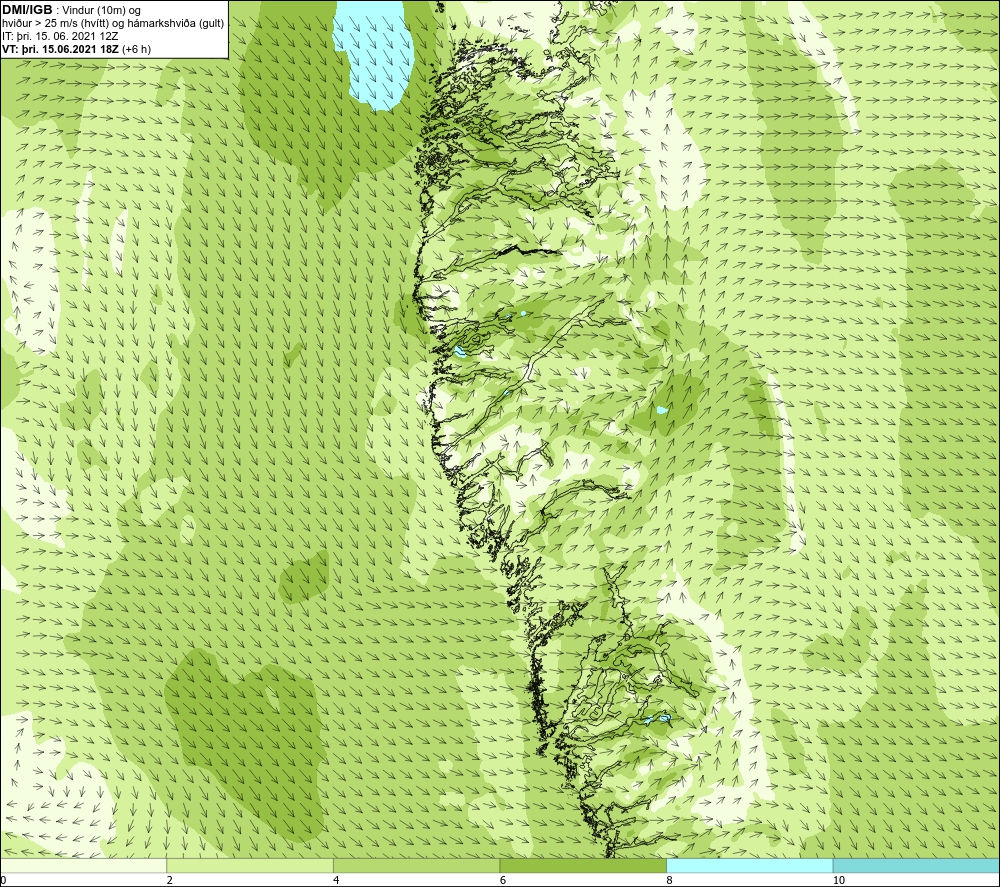Click the legend scale label '6'
Viewport: 1000px width, 887px height.
[503, 880]
